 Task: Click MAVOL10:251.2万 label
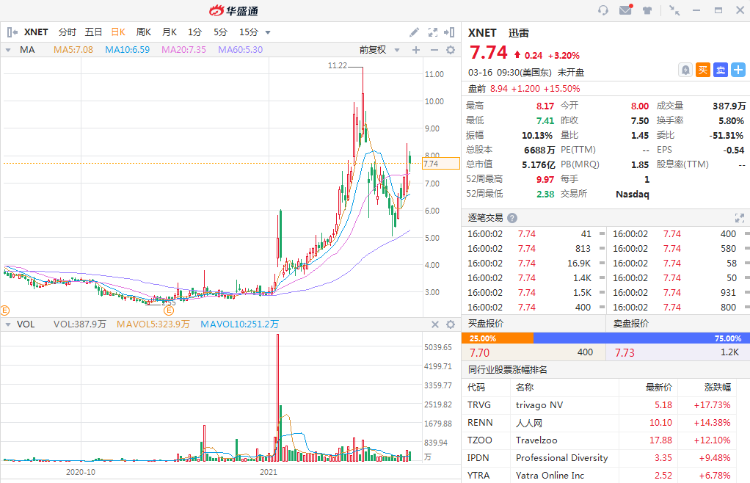point(239,325)
